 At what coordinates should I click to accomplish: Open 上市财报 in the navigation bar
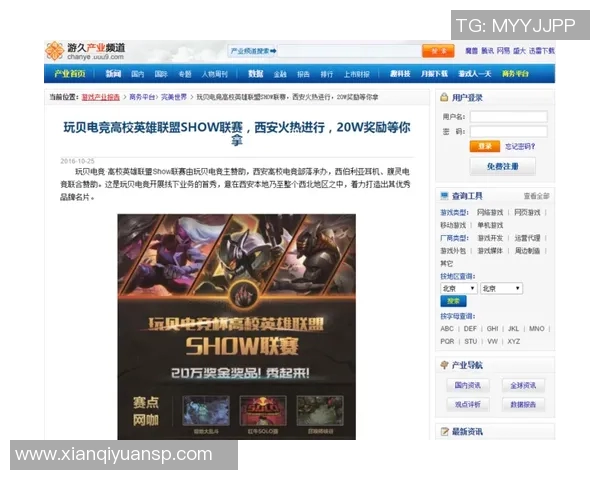pos(357,74)
